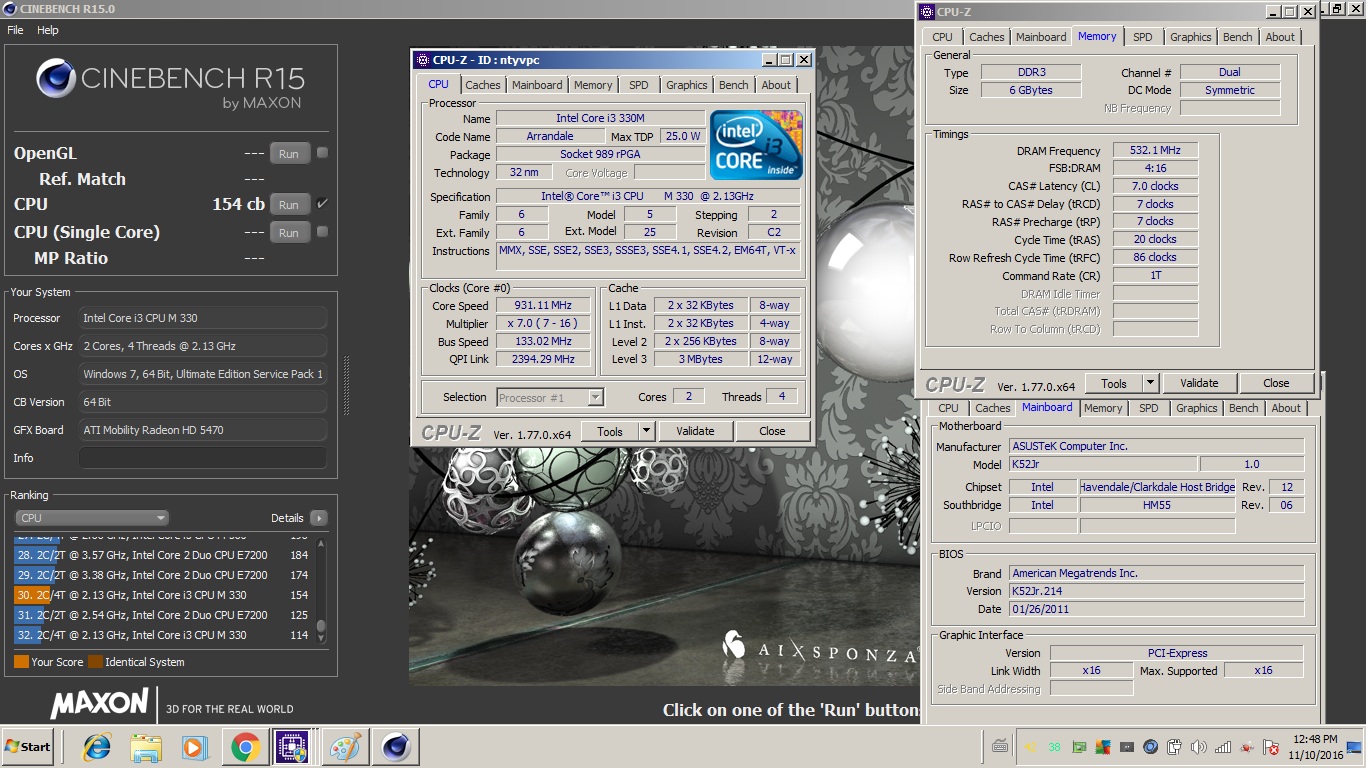Open the Cinebench Help menu
1366x768 pixels.
48,30
